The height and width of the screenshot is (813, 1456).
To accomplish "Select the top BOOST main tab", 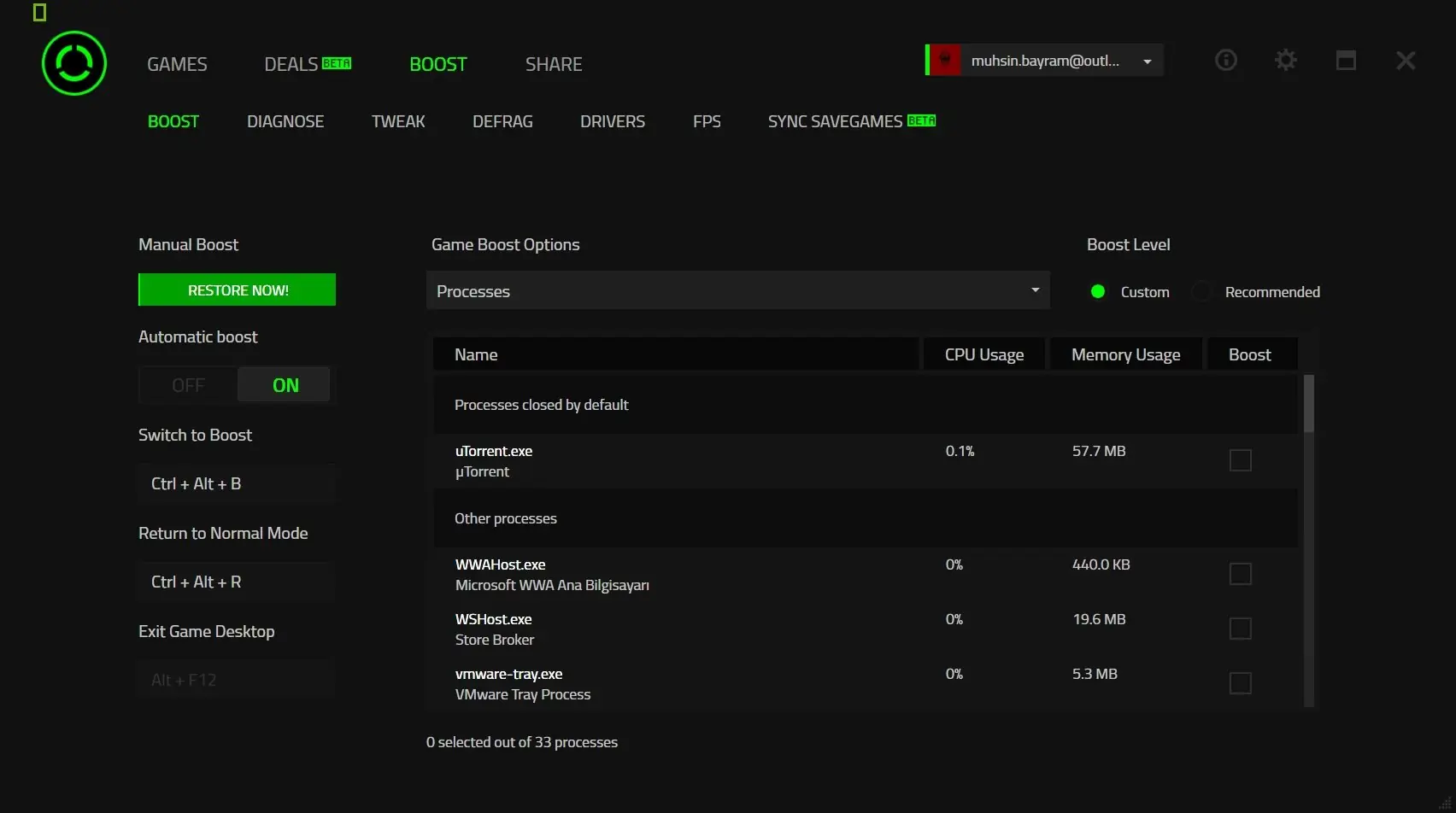I will pyautogui.click(x=438, y=64).
